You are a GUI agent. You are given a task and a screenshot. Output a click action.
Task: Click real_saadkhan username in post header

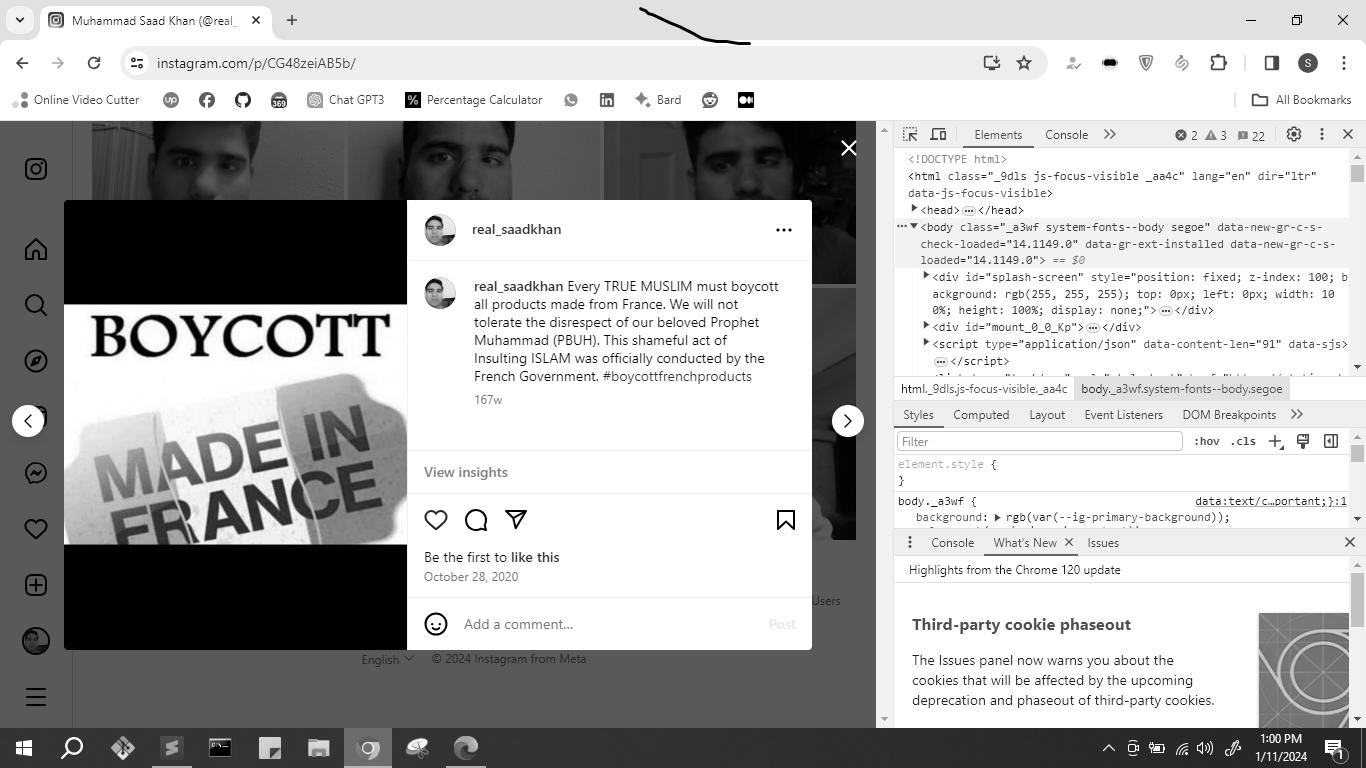(516, 229)
